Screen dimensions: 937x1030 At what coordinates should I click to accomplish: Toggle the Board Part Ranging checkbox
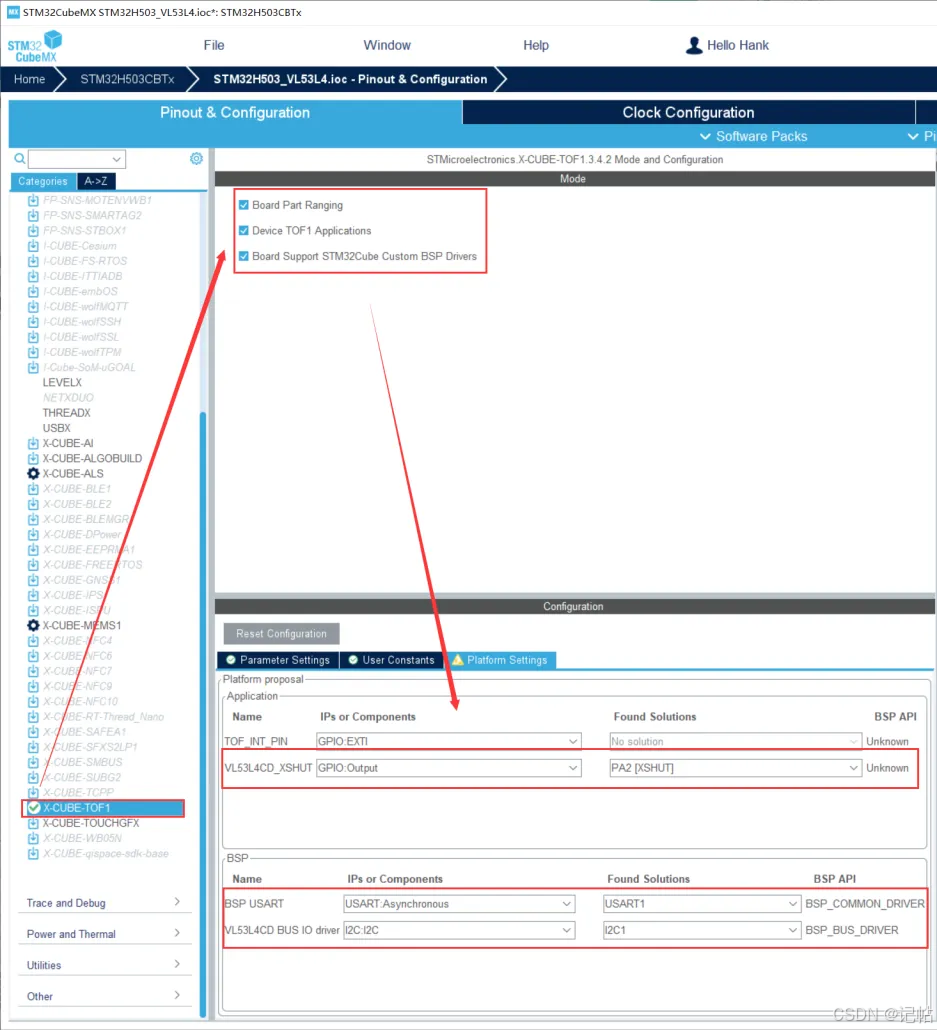pyautogui.click(x=244, y=205)
